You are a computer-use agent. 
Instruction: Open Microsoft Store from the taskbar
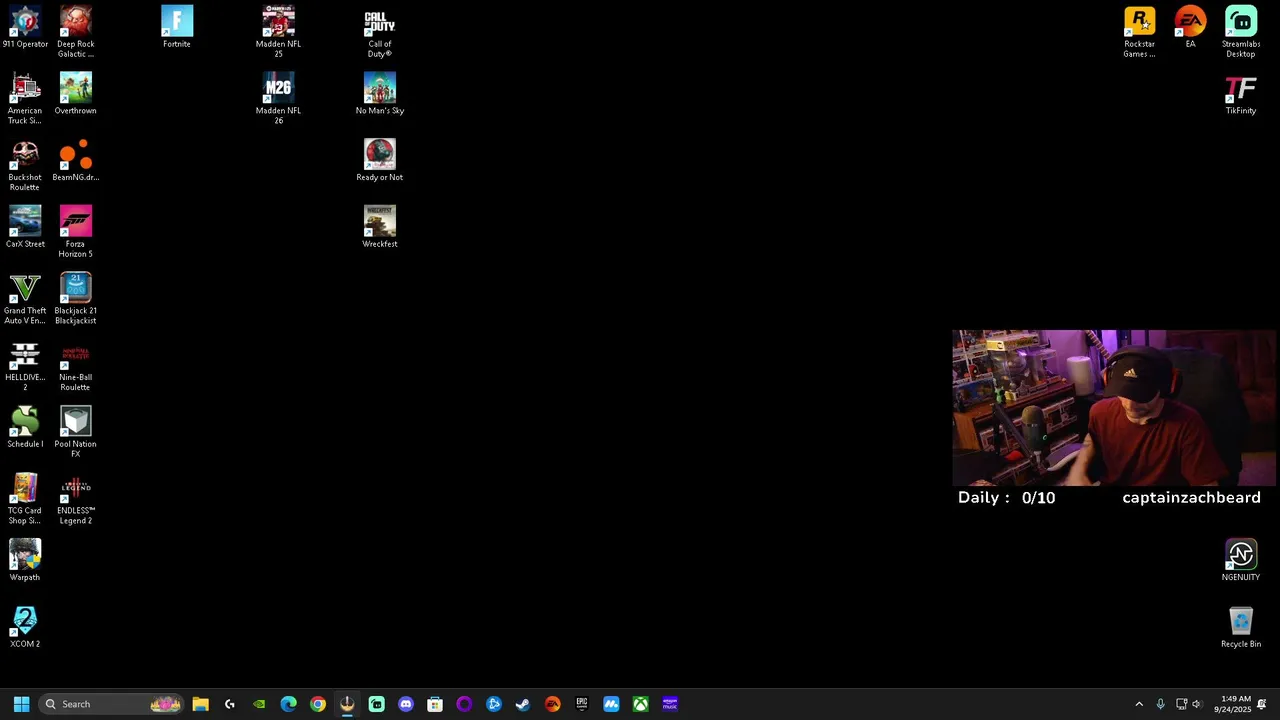point(435,704)
